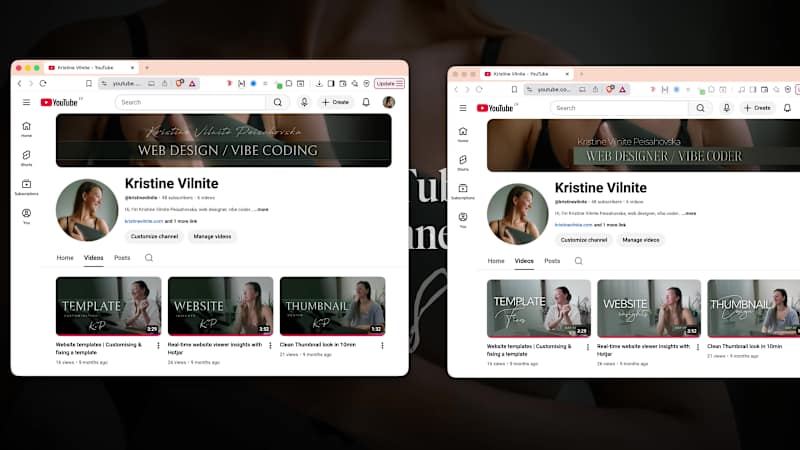Click Manage videos button in left window
The image size is (800, 450).
pyautogui.click(x=212, y=237)
